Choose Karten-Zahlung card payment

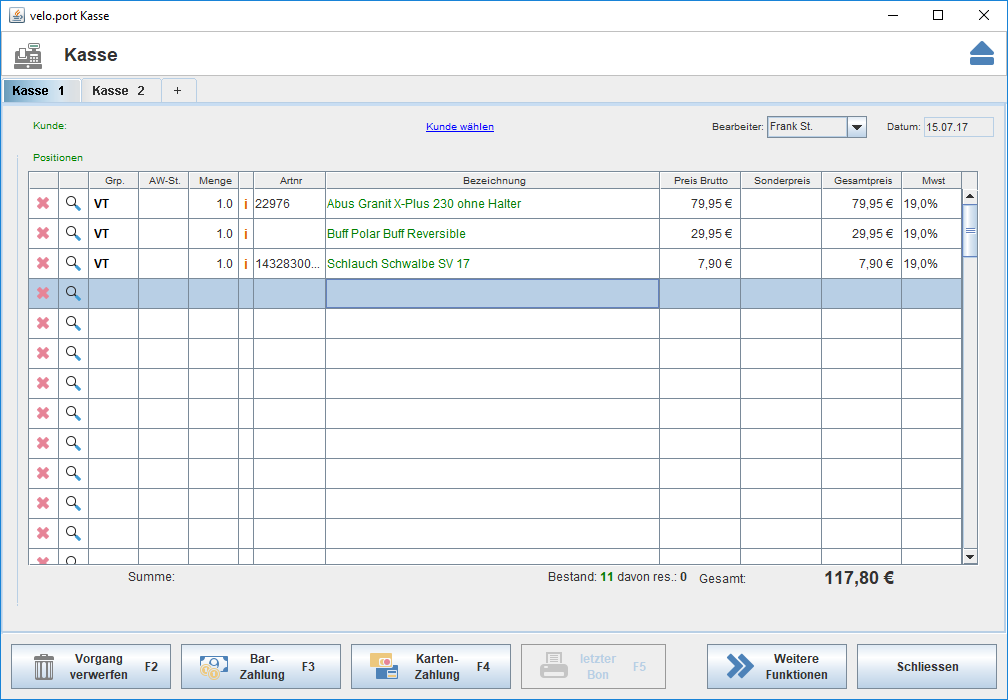coord(431,666)
